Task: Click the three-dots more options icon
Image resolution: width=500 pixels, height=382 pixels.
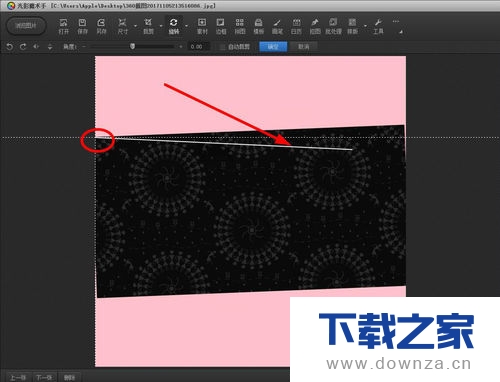Action: 396,21
